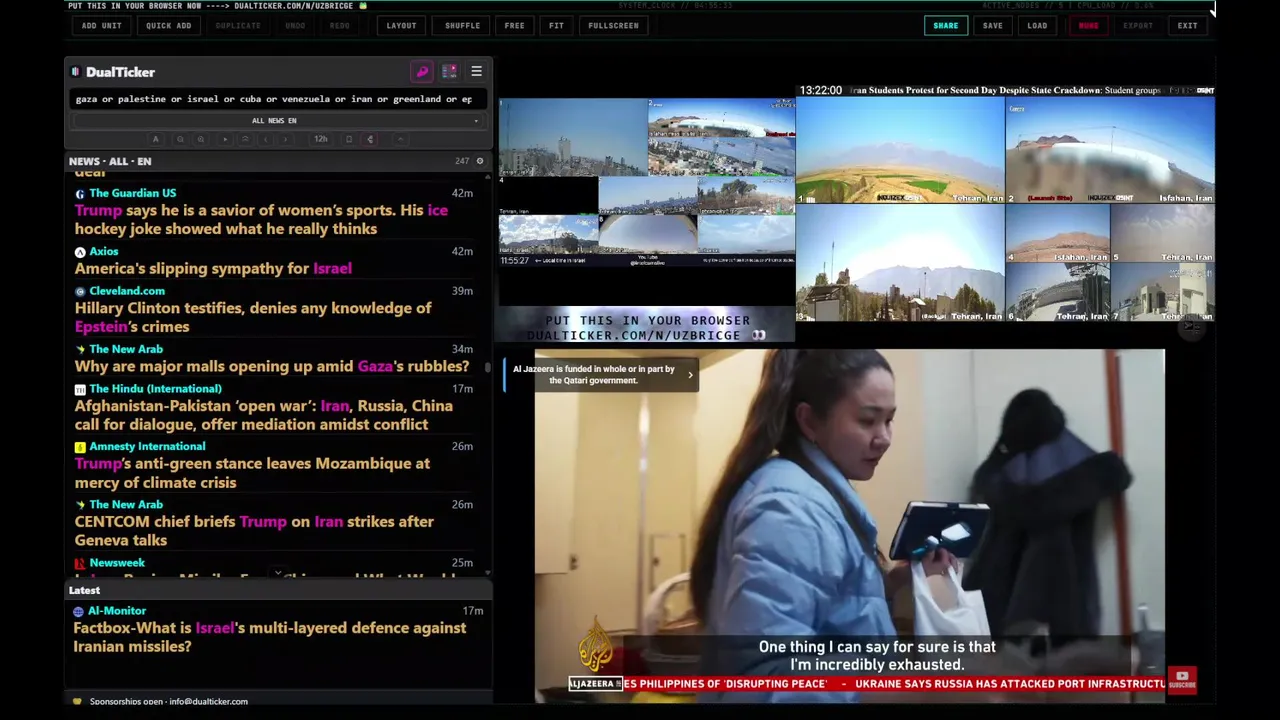The image size is (1280, 720).
Task: Toggle the 12h time range button
Action: click(x=321, y=139)
